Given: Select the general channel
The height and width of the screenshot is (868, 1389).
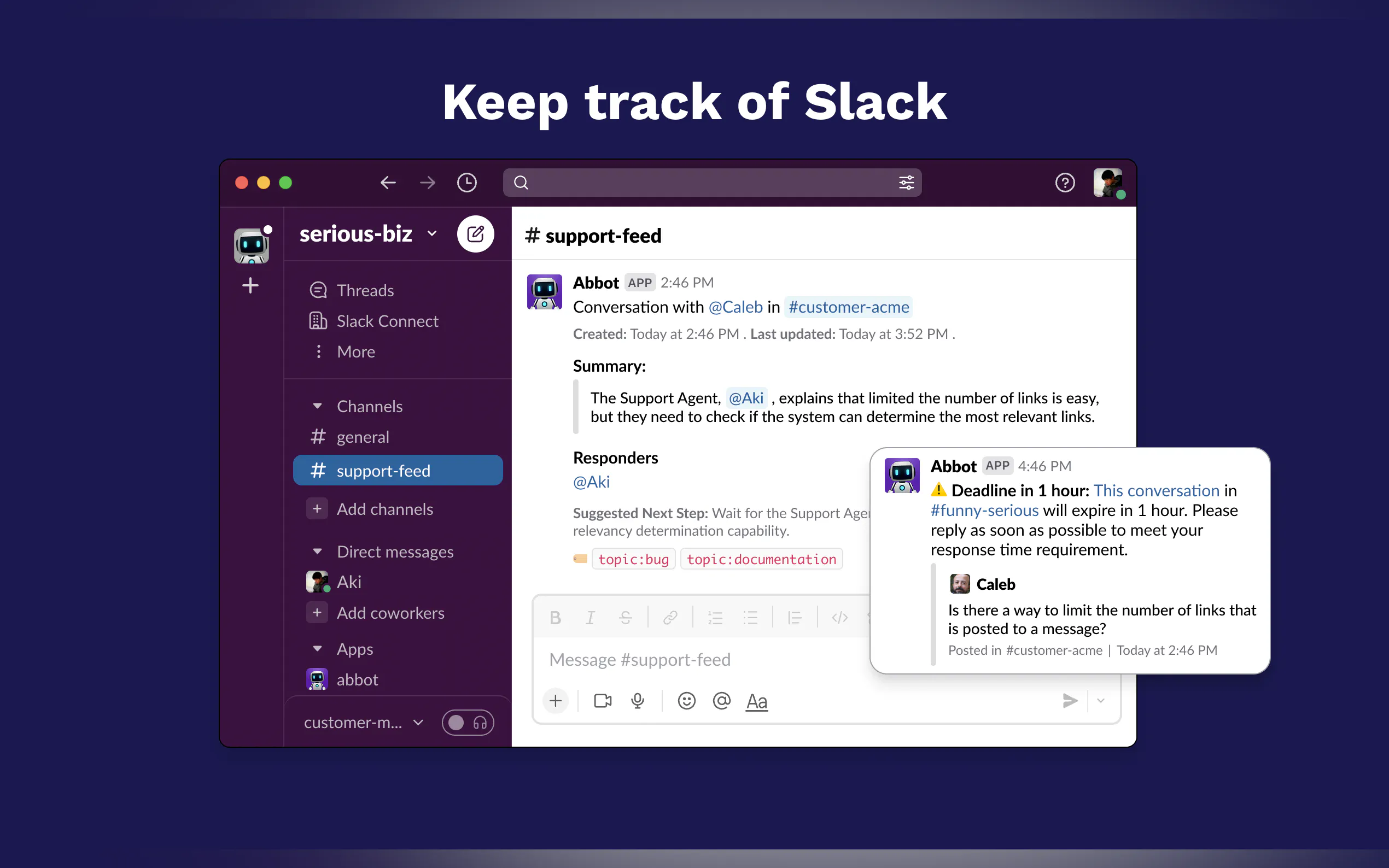Looking at the screenshot, I should point(363,437).
